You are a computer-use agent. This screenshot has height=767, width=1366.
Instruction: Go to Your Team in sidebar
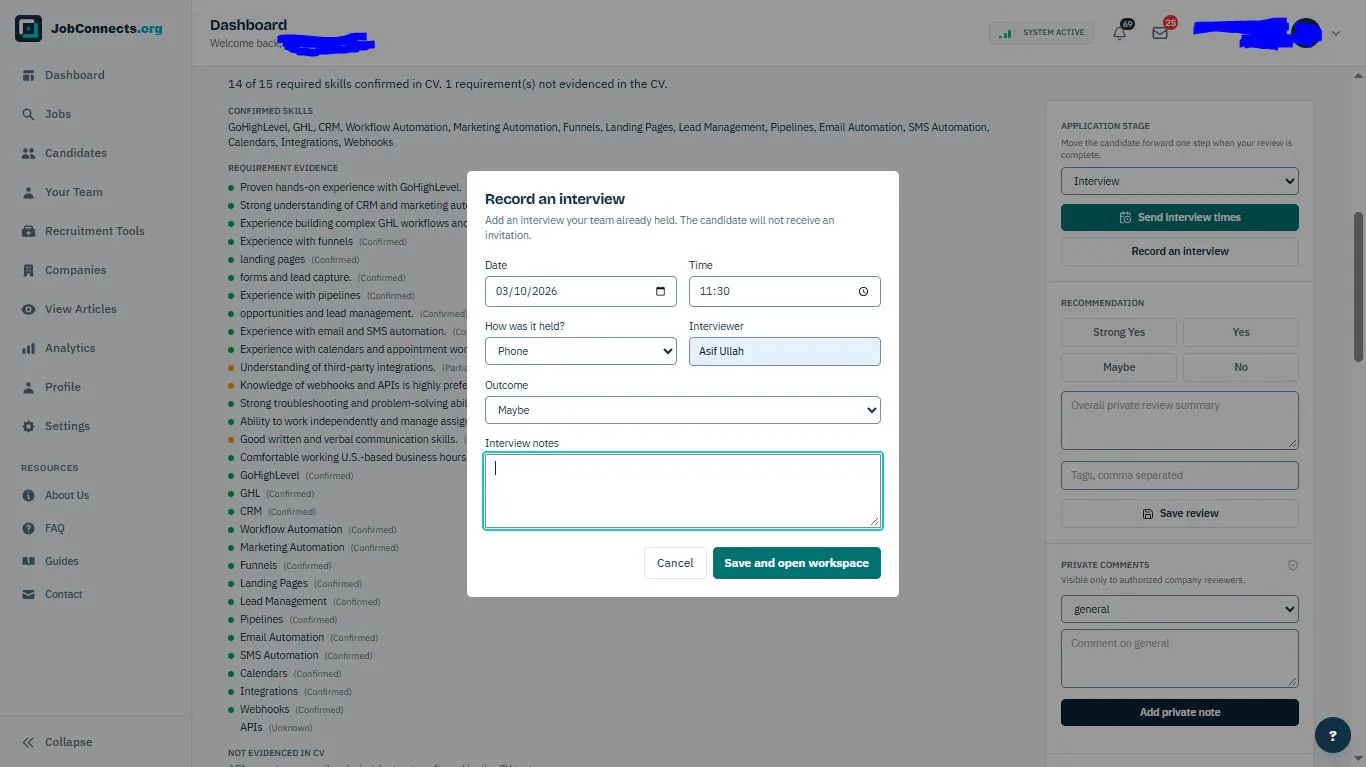pos(73,192)
